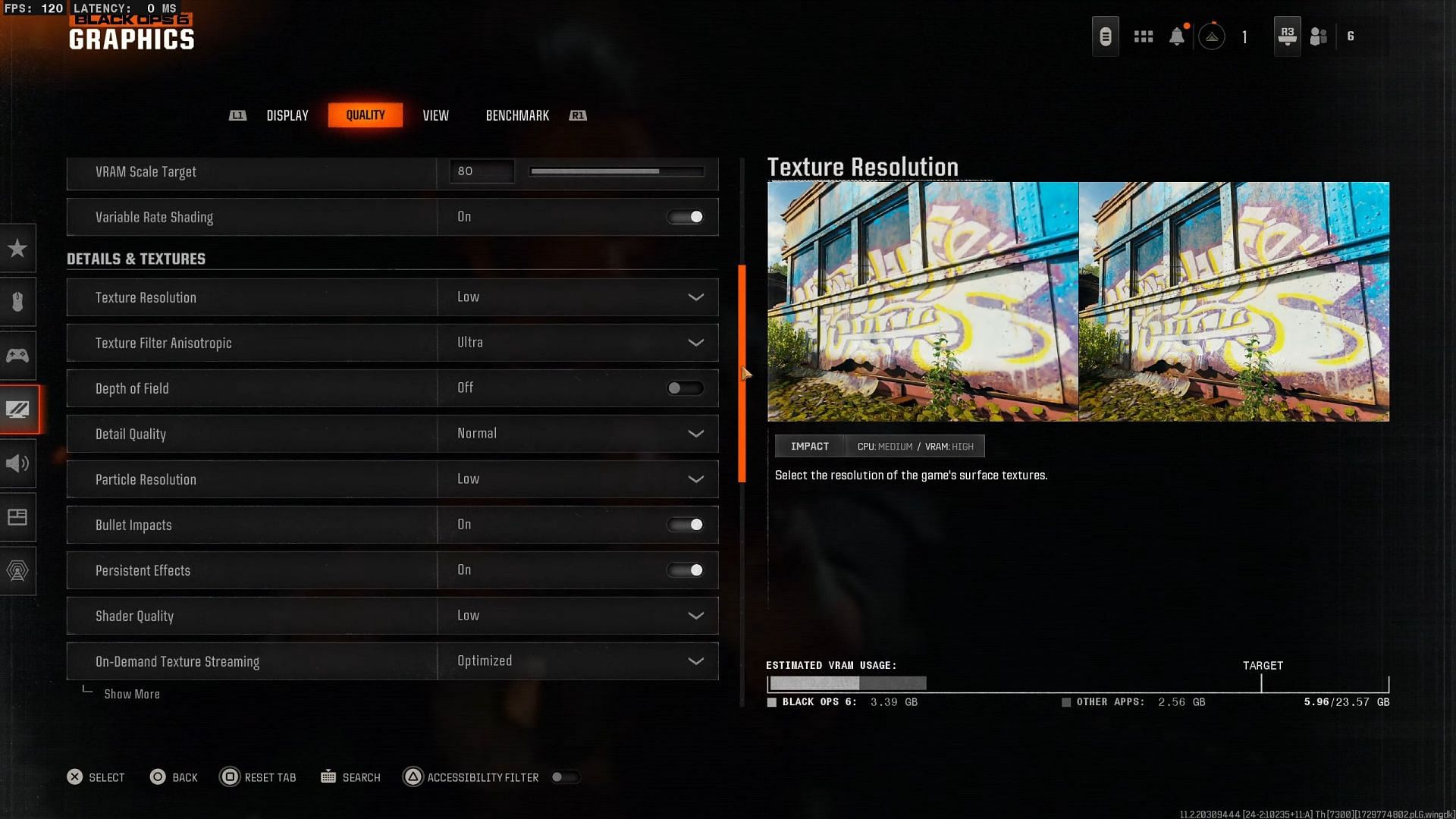Expand On-Demand Texture Streaming dropdown
1456x819 pixels.
coord(696,661)
